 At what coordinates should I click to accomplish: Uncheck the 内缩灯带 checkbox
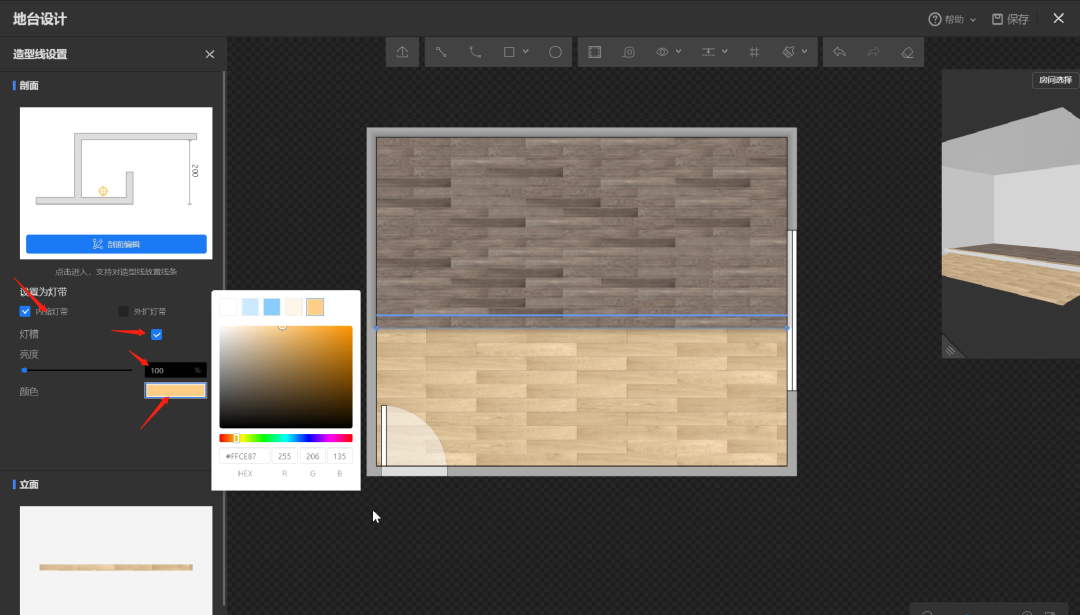(26, 311)
